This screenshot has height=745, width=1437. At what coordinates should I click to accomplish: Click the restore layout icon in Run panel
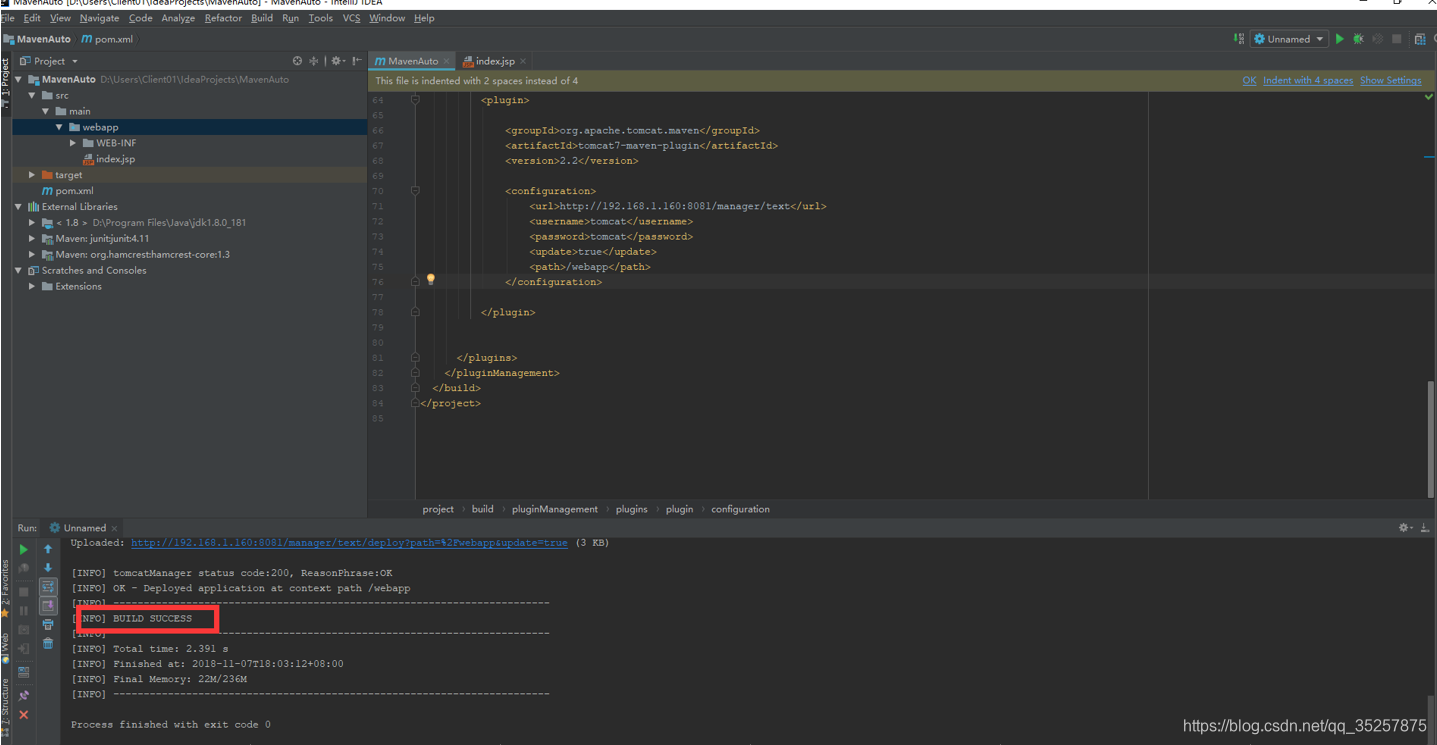coord(23,672)
